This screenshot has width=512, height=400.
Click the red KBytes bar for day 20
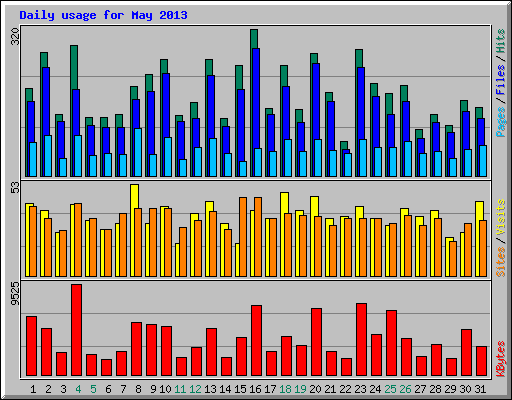coord(316,342)
